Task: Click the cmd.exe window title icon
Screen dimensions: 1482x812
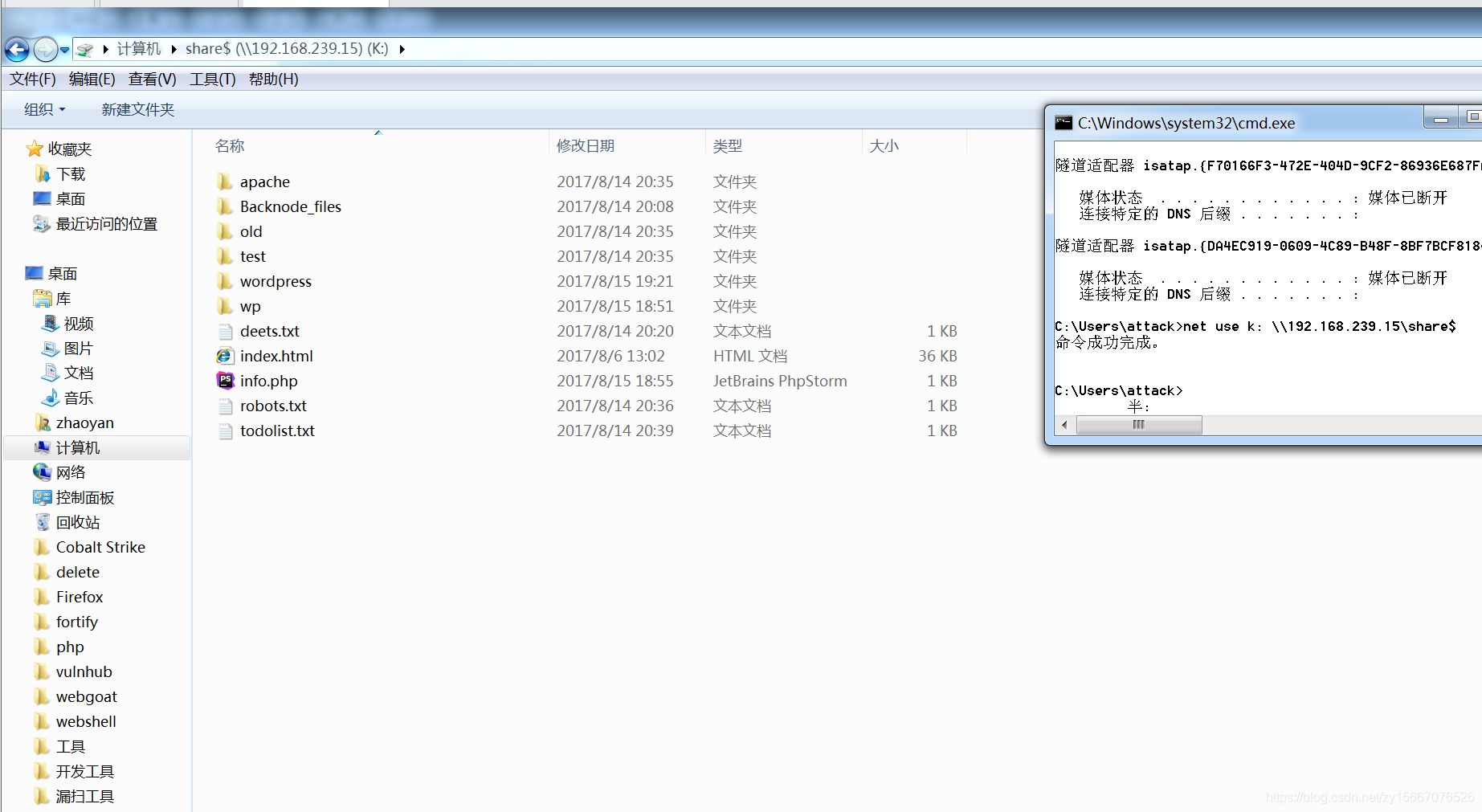Action: point(1064,122)
